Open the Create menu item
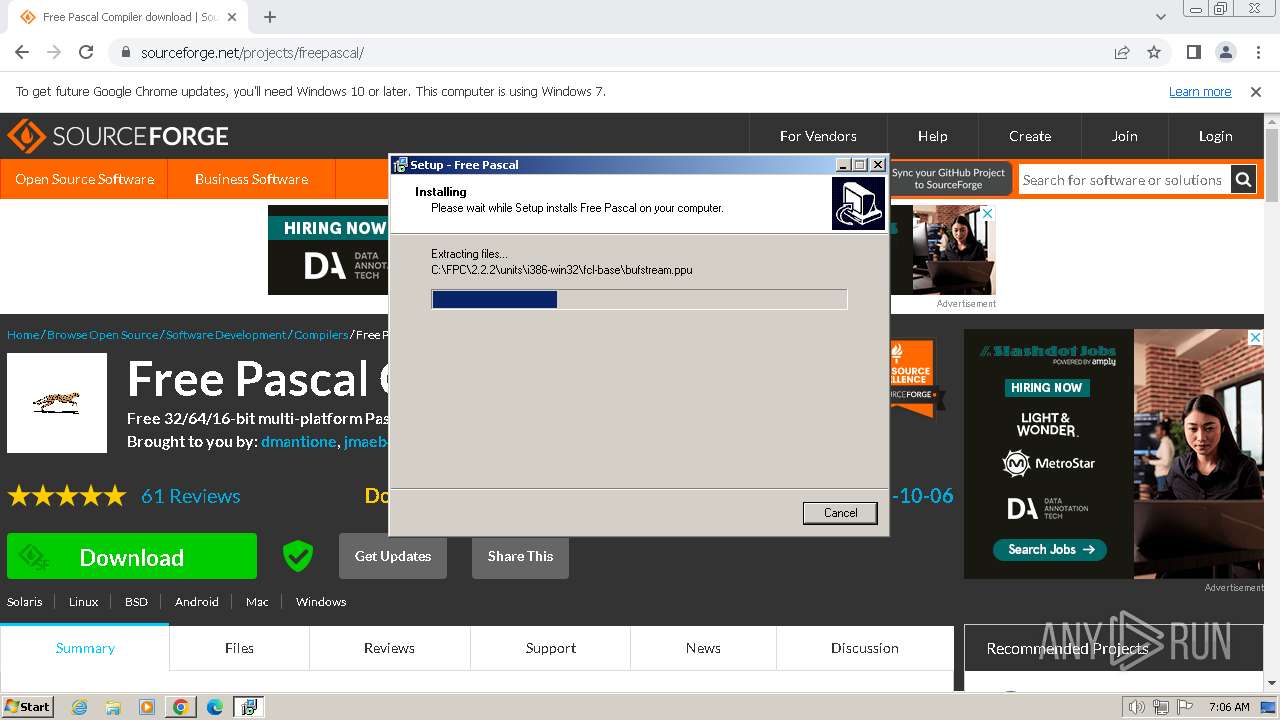Image resolution: width=1280 pixels, height=720 pixels. [1030, 136]
